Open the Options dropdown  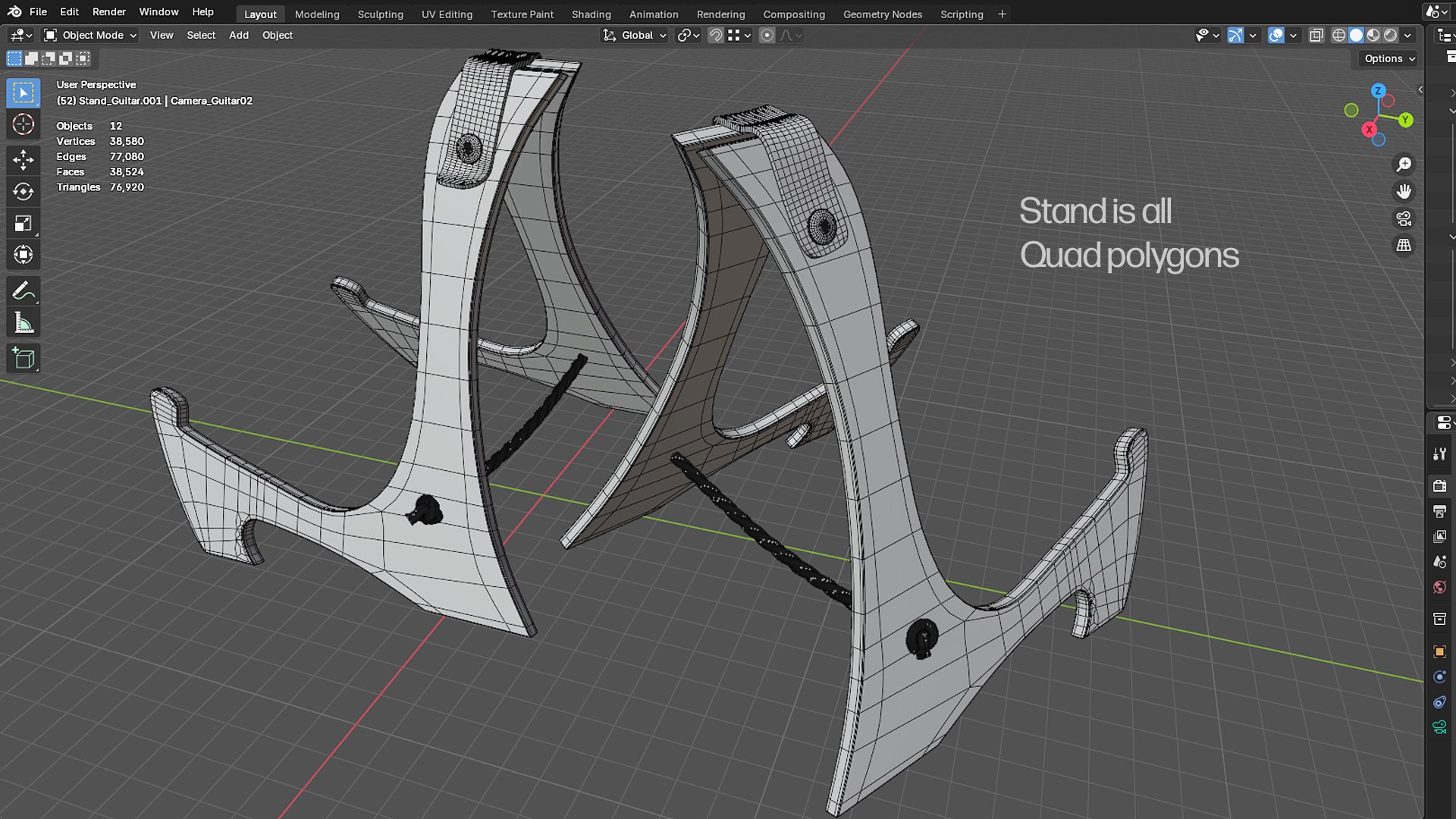coord(1389,58)
